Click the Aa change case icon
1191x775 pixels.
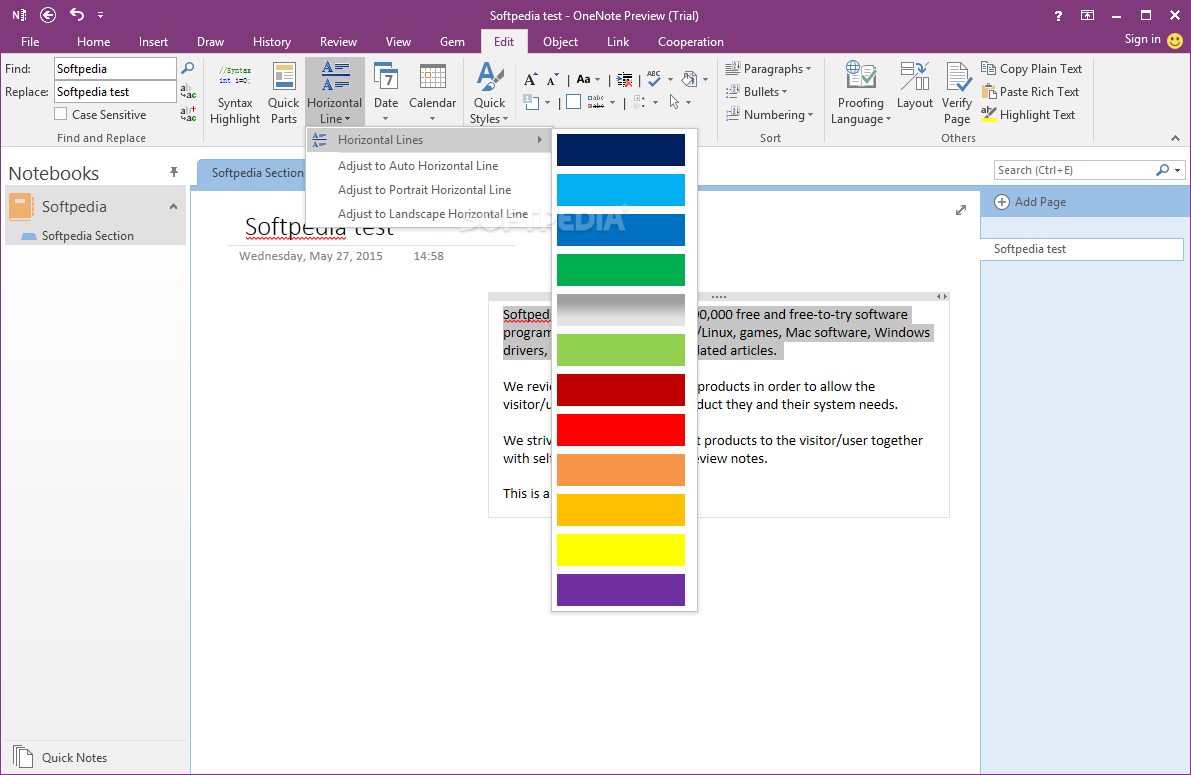(x=583, y=79)
